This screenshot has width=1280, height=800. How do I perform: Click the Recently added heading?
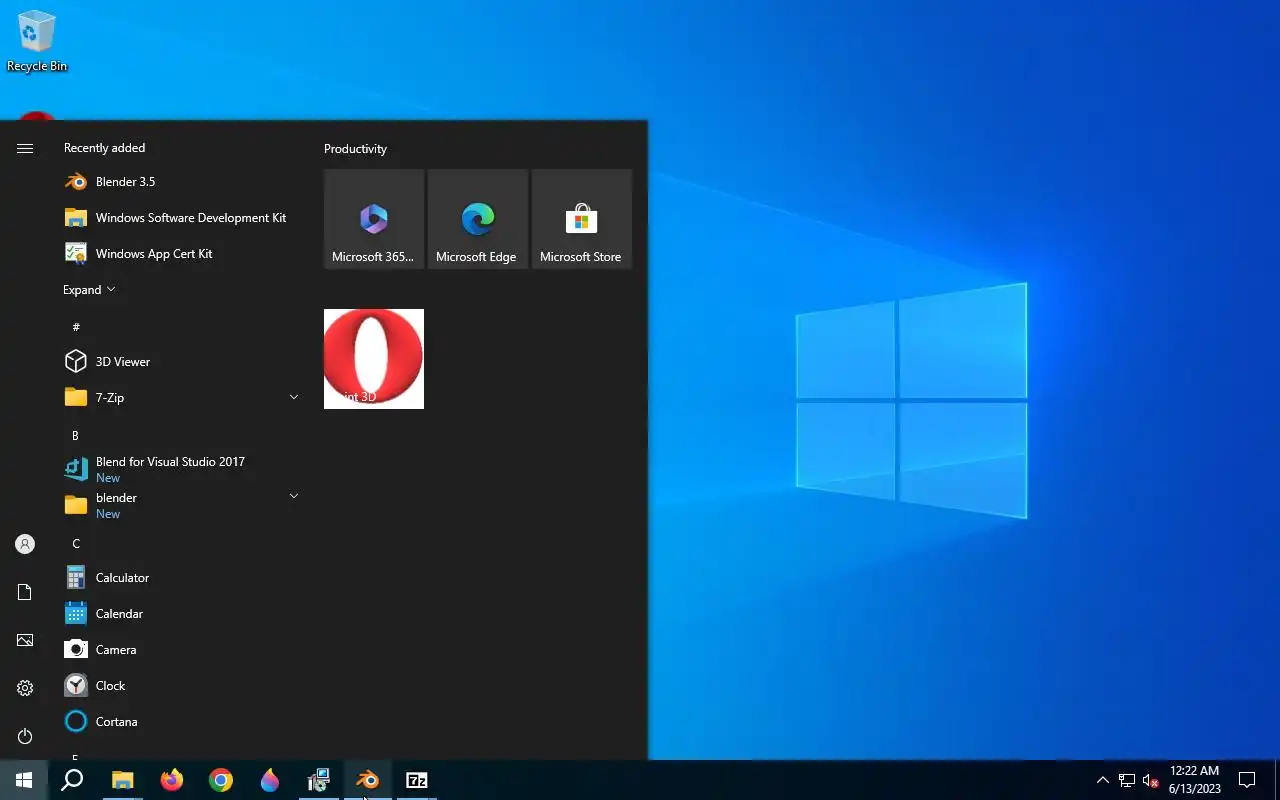pos(104,148)
